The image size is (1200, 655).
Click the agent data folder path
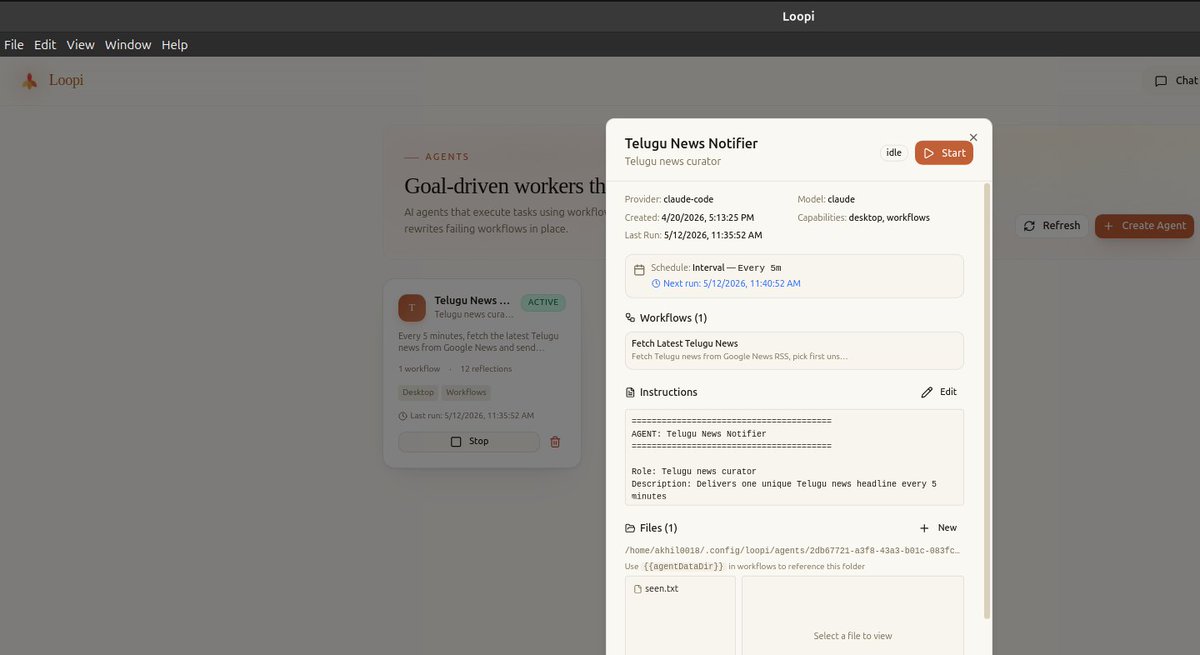[x=792, y=551]
